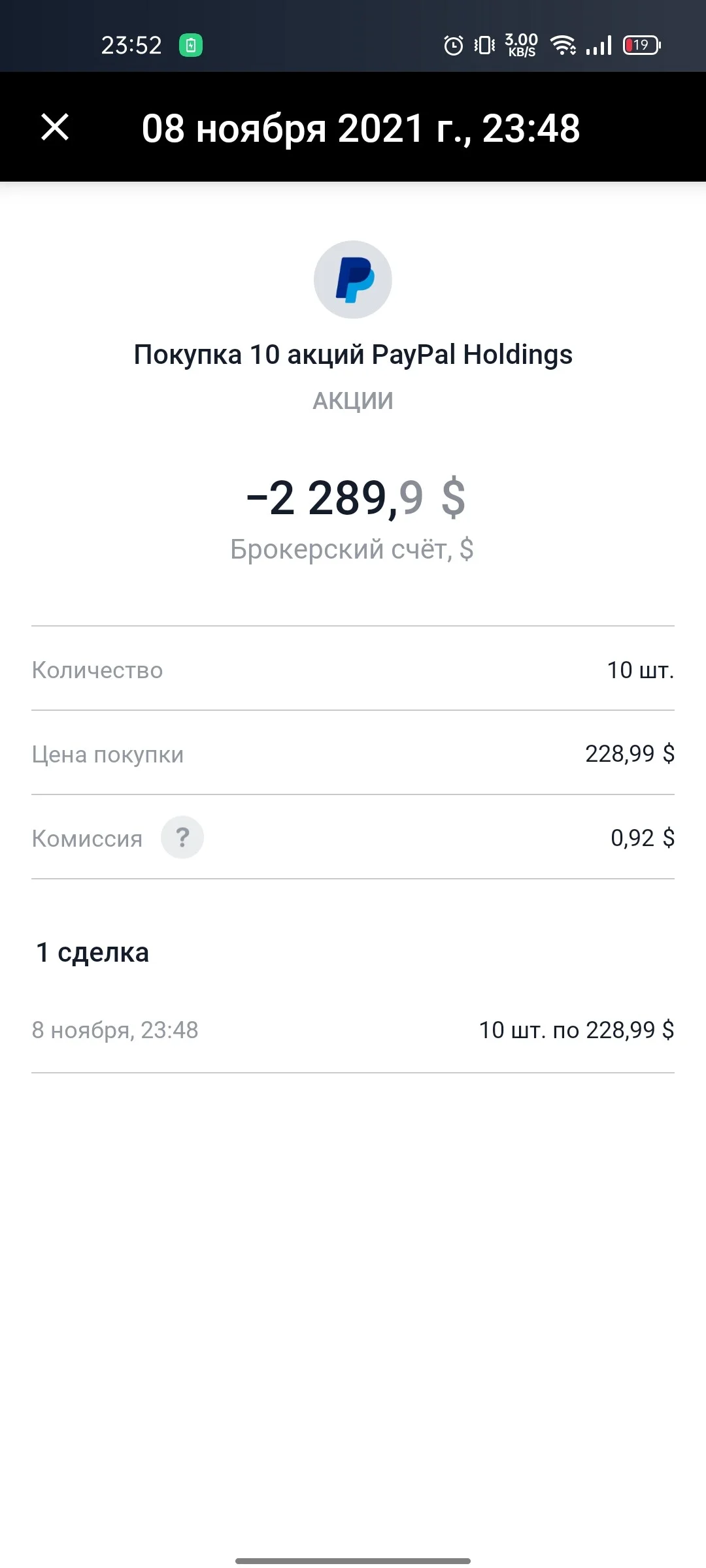Tap the battery level indicator
The width and height of the screenshot is (706, 1568).
642,45
